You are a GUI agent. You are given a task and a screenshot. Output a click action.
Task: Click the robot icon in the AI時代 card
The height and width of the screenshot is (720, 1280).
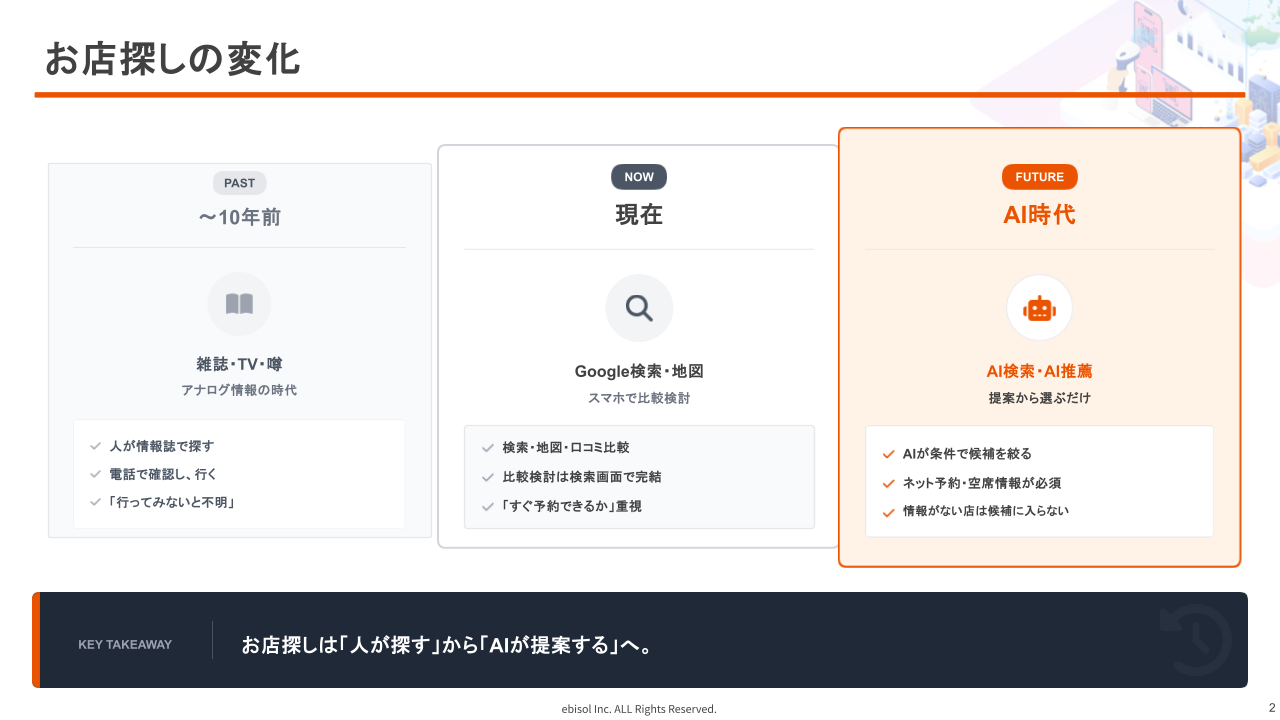(1039, 308)
